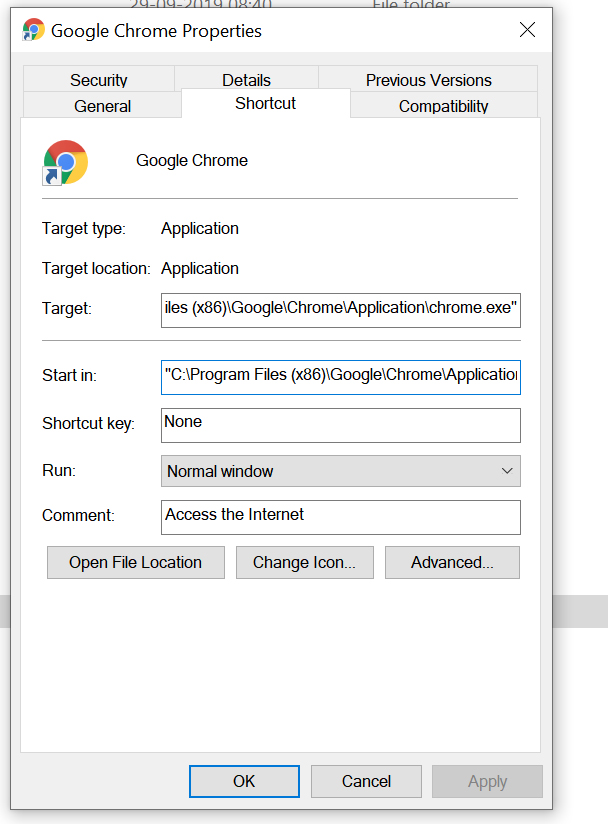
Task: Open the Compatibility tab
Action: click(x=443, y=106)
